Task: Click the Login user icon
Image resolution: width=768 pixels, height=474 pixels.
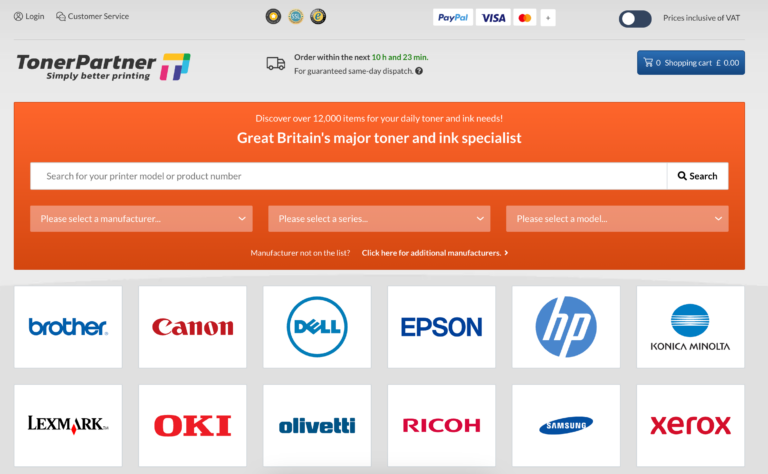Action: pos(18,16)
